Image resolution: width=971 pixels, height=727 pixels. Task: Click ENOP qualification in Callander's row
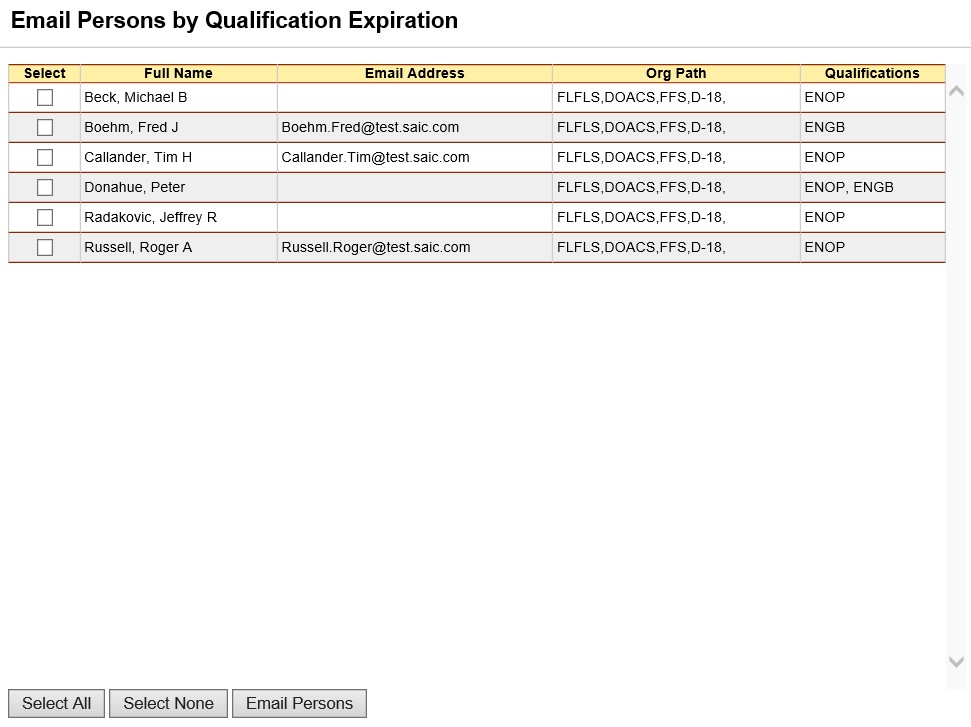[824, 157]
